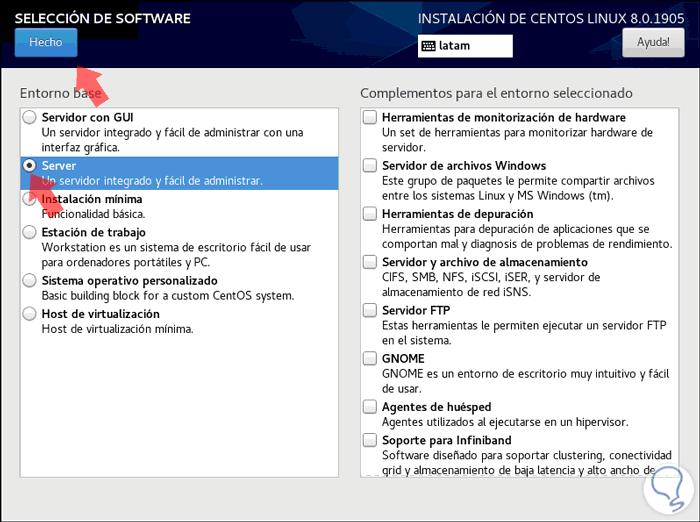Check Servidor y archivo de almacenamiento
The height and width of the screenshot is (522, 700).
point(370,262)
